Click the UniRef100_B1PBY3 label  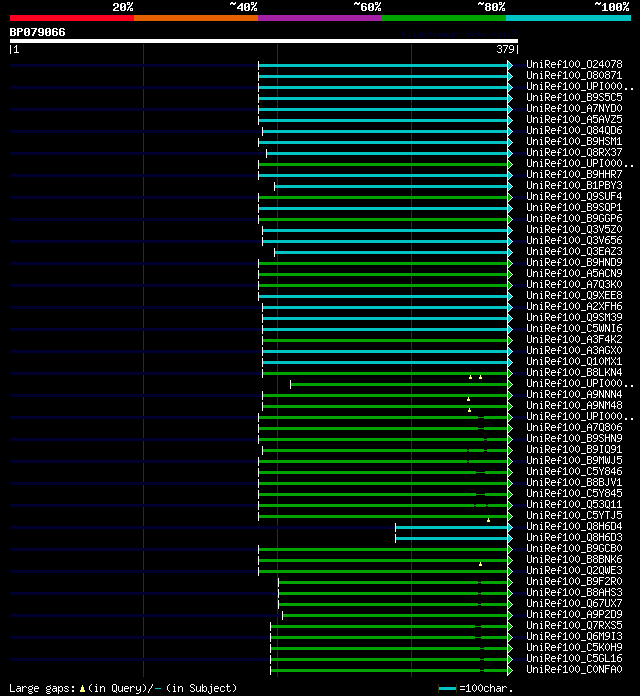point(574,186)
